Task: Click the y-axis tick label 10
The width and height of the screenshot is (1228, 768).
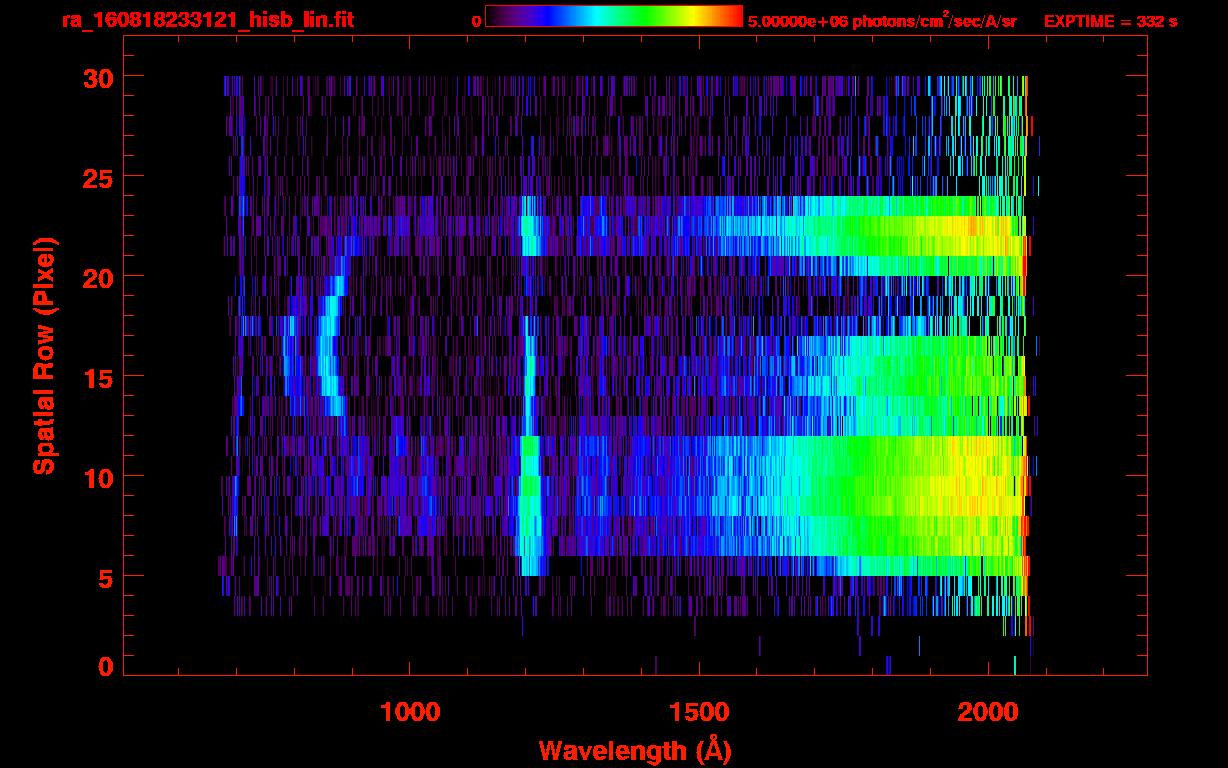Action: [96, 477]
